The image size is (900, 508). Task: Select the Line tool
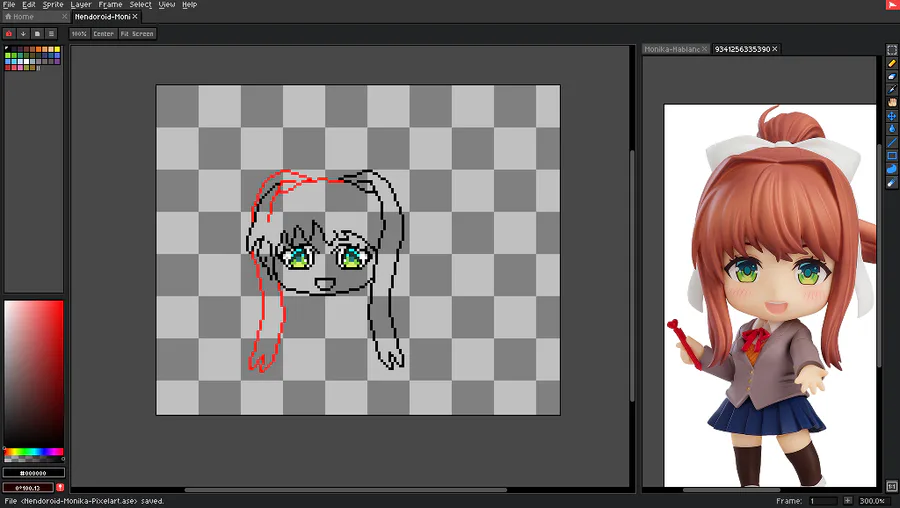[891, 142]
